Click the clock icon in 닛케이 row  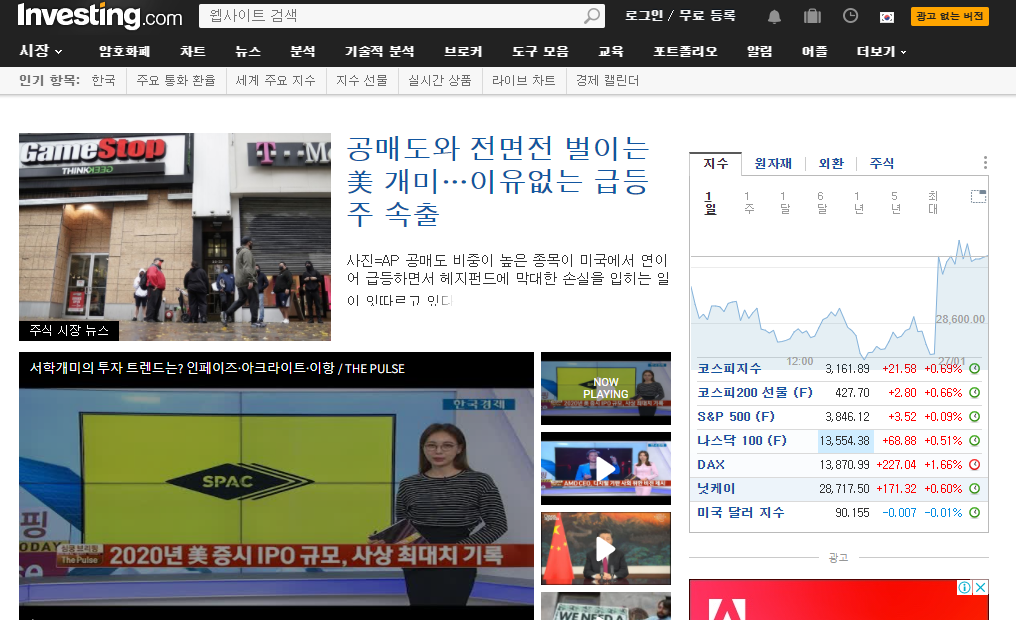(x=975, y=488)
